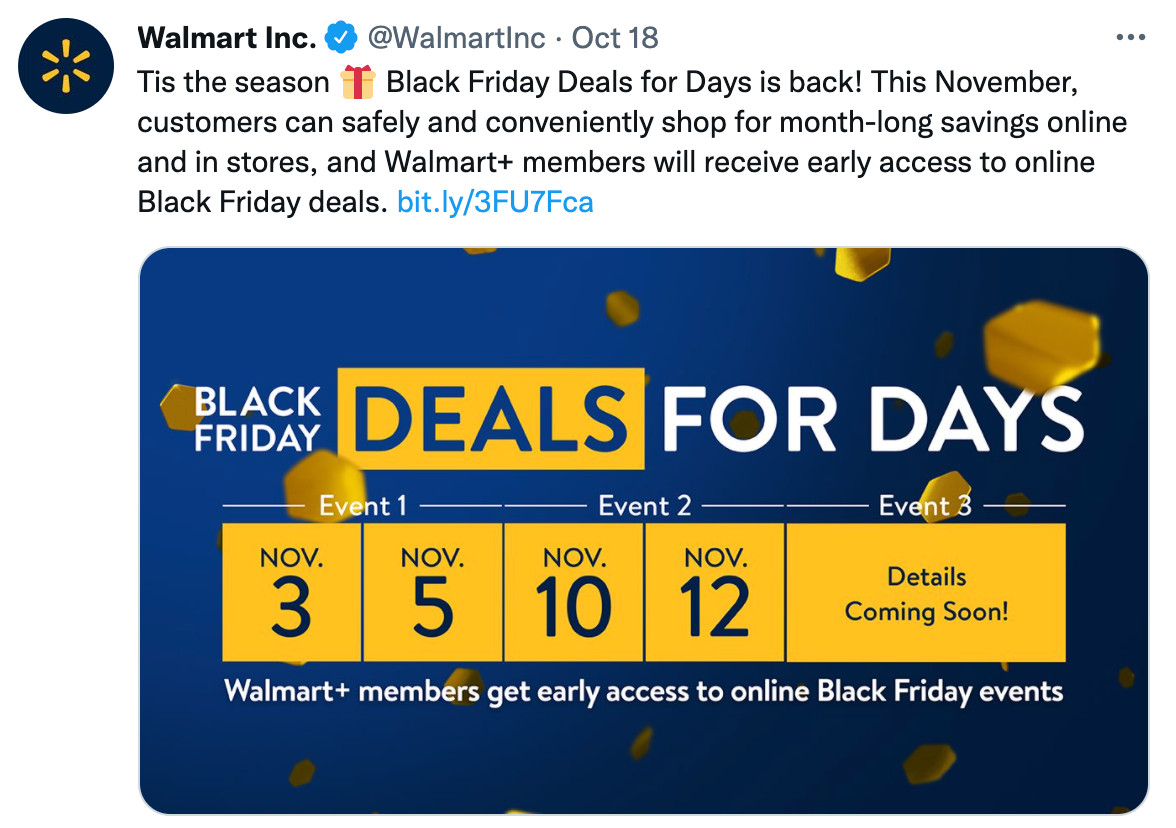Click the Walmart+ early access caption
The width and height of the screenshot is (1176, 828).
coord(644,691)
